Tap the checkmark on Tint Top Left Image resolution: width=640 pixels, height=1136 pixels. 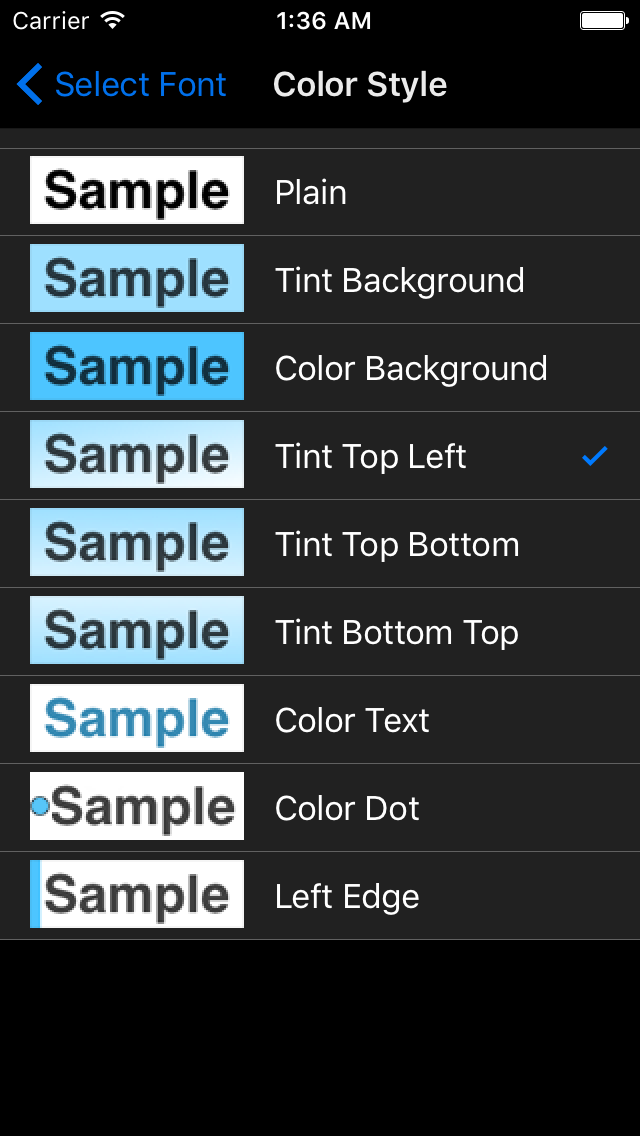pyautogui.click(x=595, y=456)
